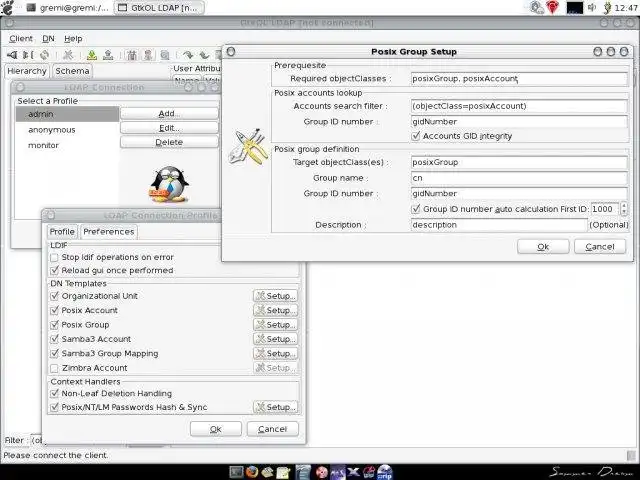
Task: Toggle Group ID number auto calculation checkbox
Action: (416, 209)
